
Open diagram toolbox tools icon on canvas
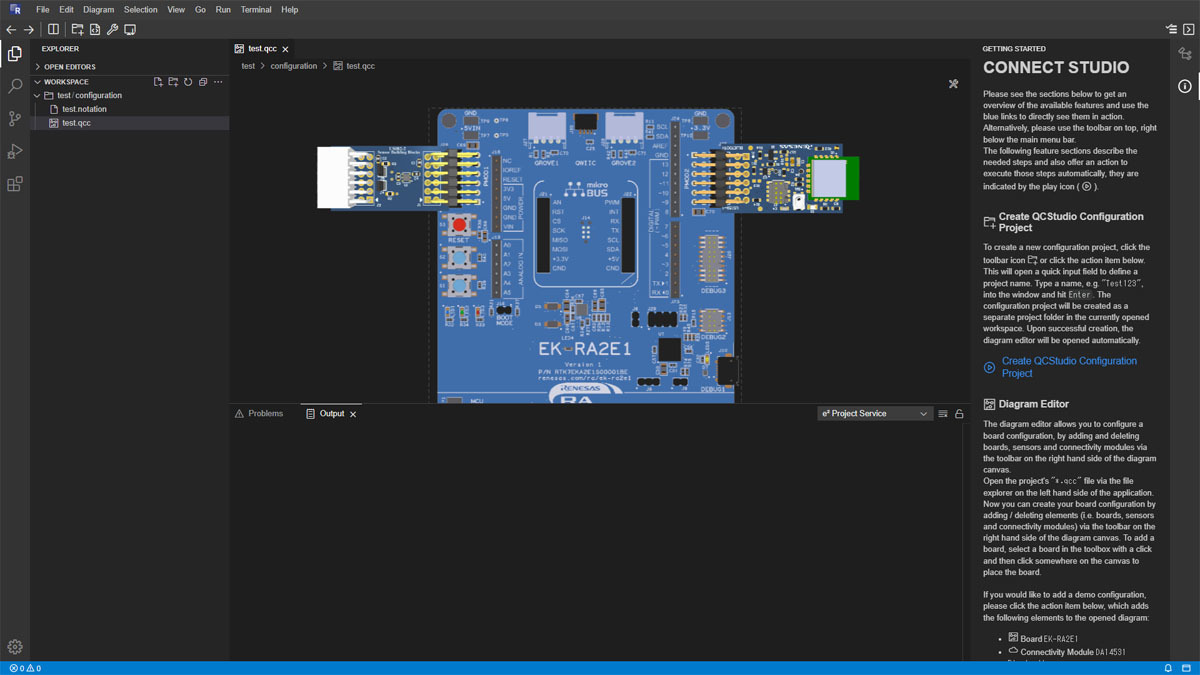tap(953, 84)
